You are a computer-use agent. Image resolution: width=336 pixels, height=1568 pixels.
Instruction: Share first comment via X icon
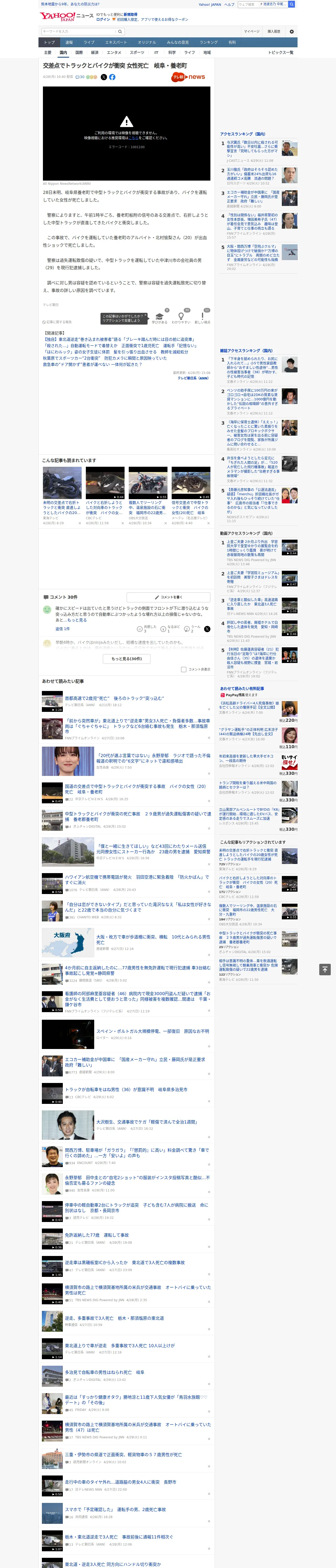(x=207, y=629)
